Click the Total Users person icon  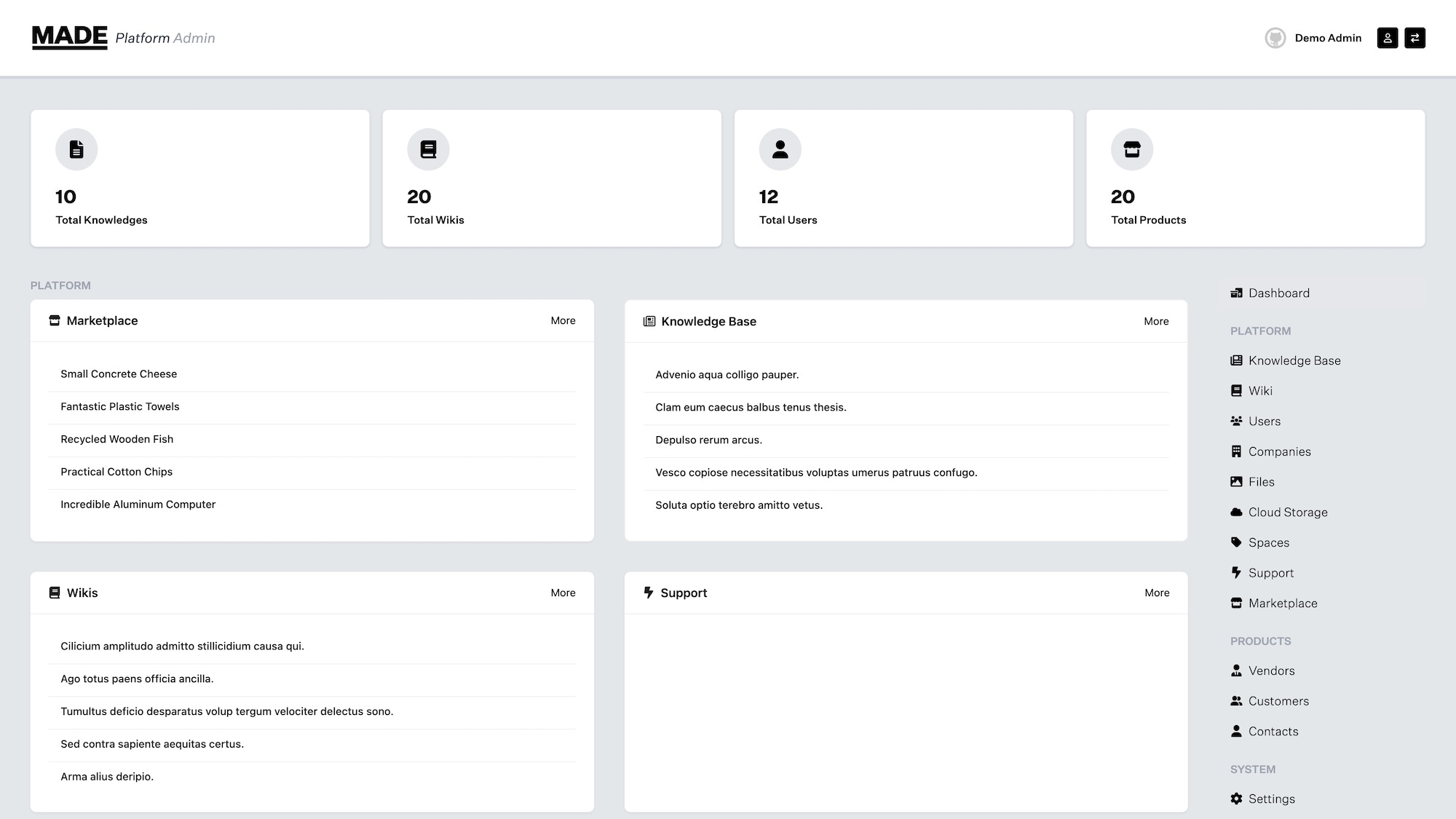[780, 149]
